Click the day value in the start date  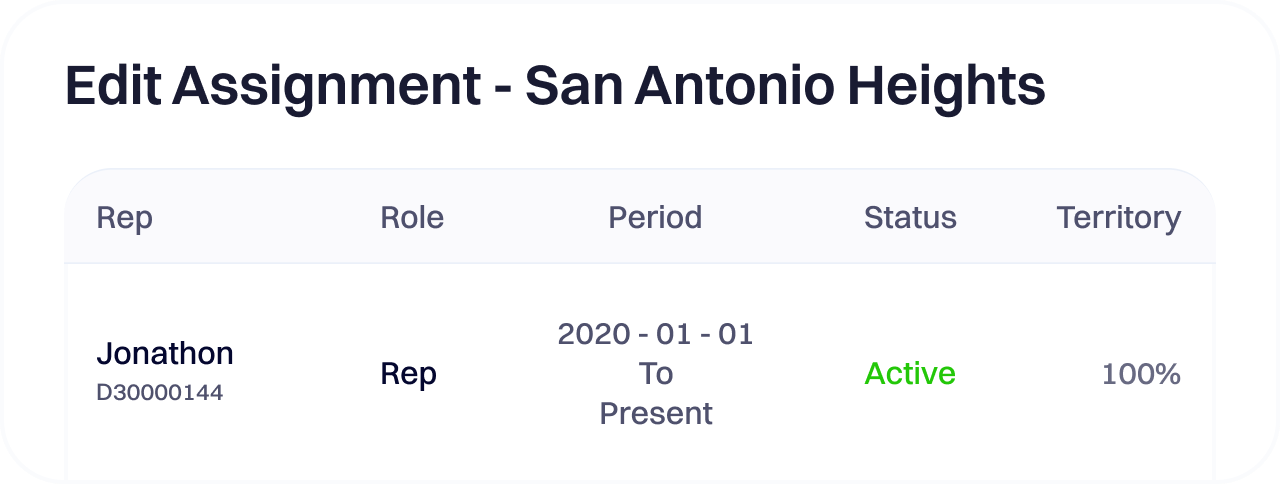tap(735, 334)
